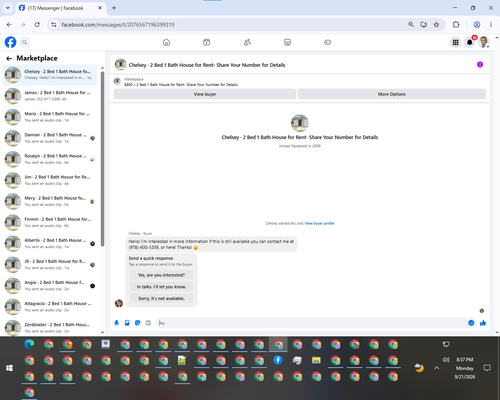Viewport: 500px width, 400px height.
Task: Choose a GIF with the GIF icon
Action: pyautogui.click(x=148, y=323)
